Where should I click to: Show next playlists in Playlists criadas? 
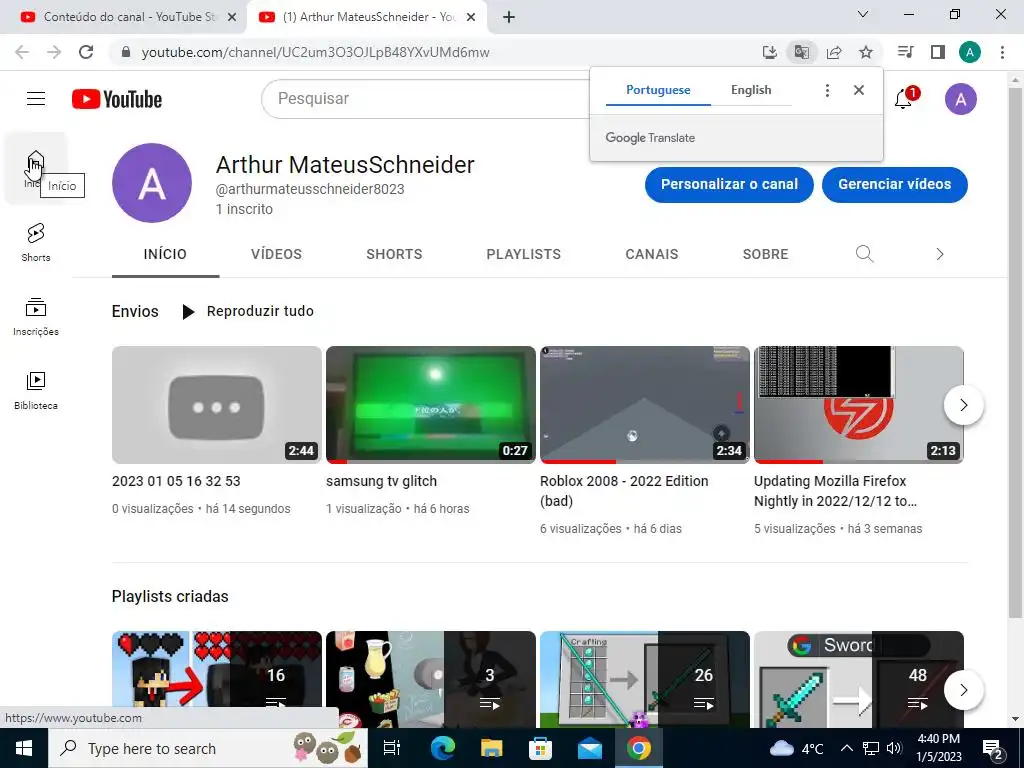pyautogui.click(x=963, y=690)
